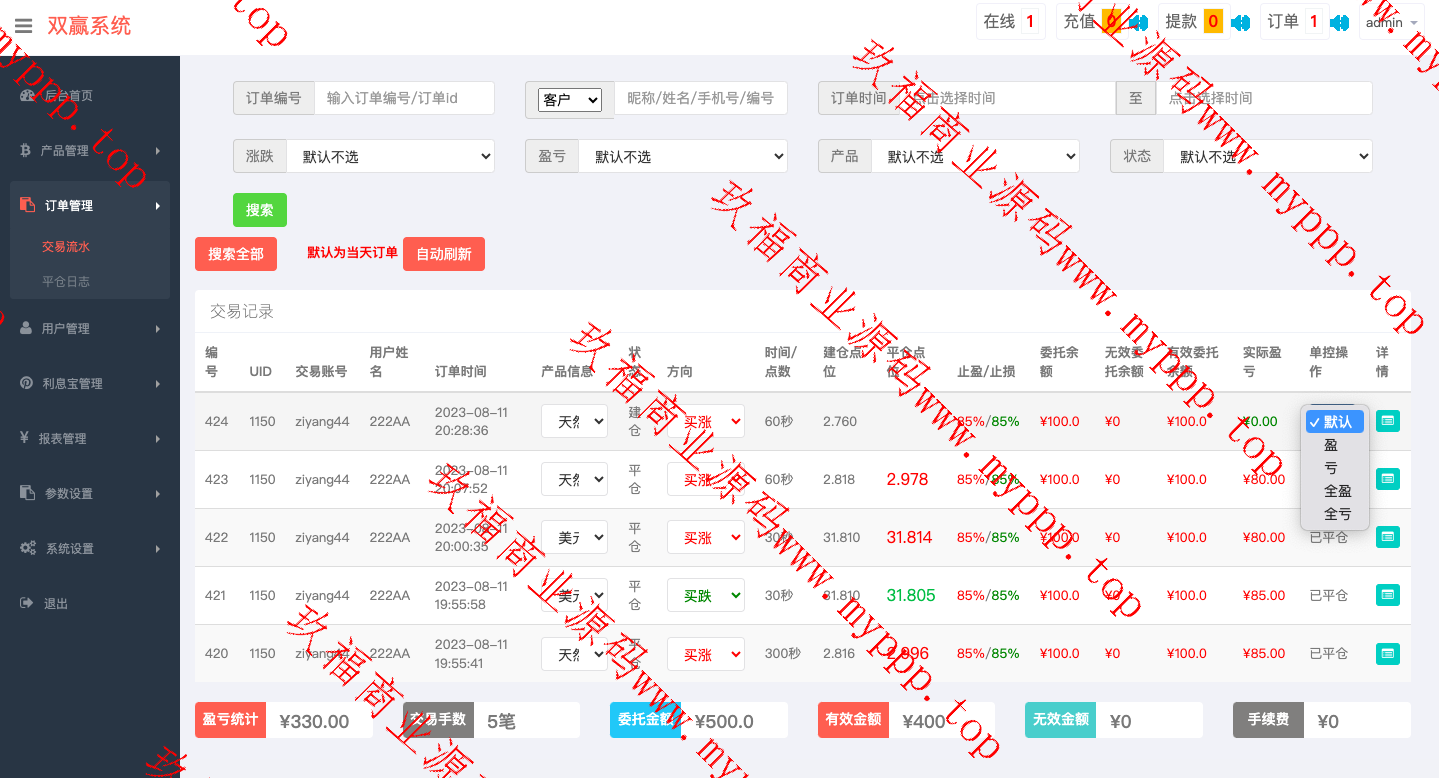Click the ¥330.00 profit total value
Image resolution: width=1439 pixels, height=778 pixels.
click(x=314, y=721)
